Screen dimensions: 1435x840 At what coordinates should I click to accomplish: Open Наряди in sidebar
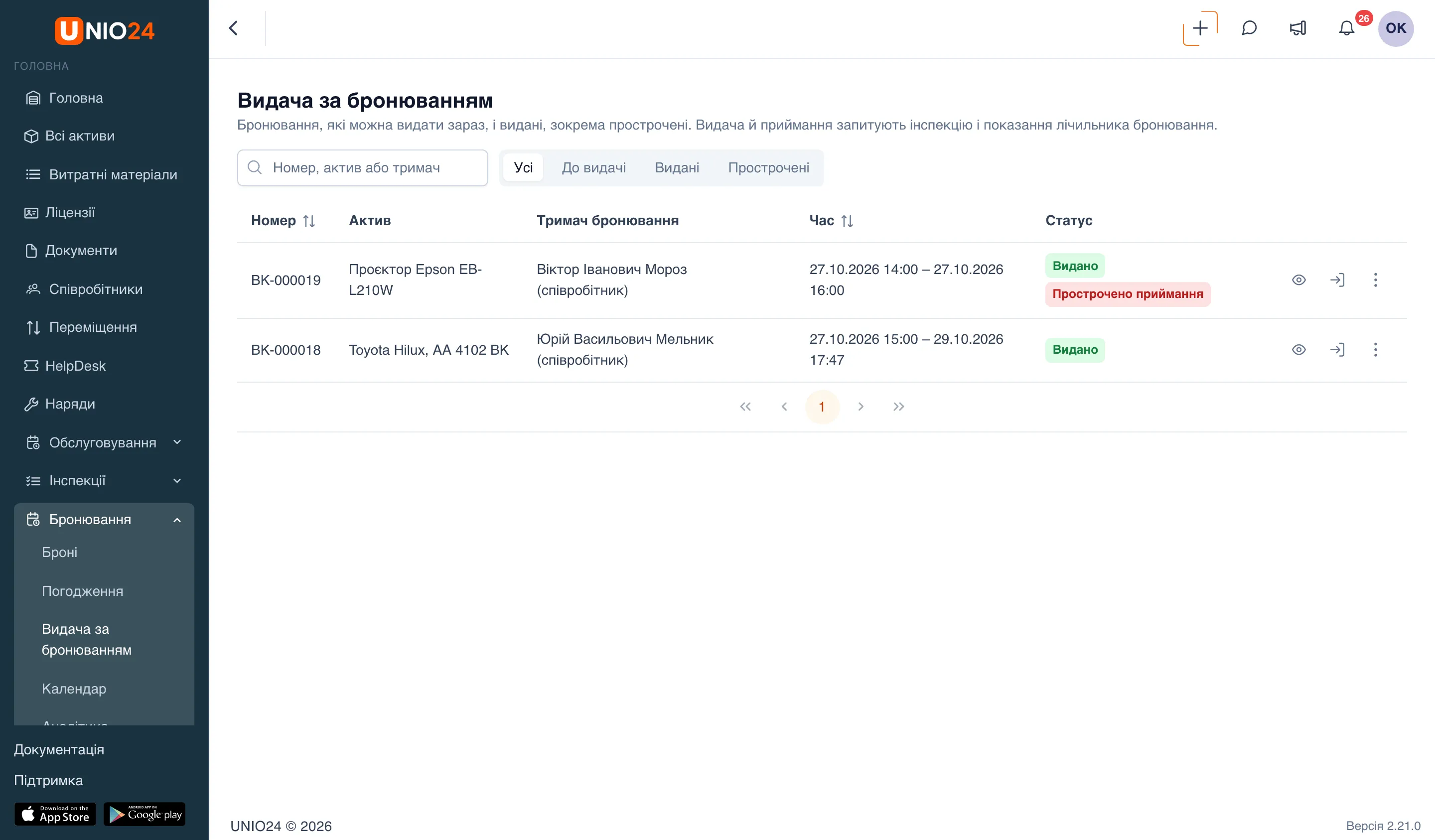point(104,404)
